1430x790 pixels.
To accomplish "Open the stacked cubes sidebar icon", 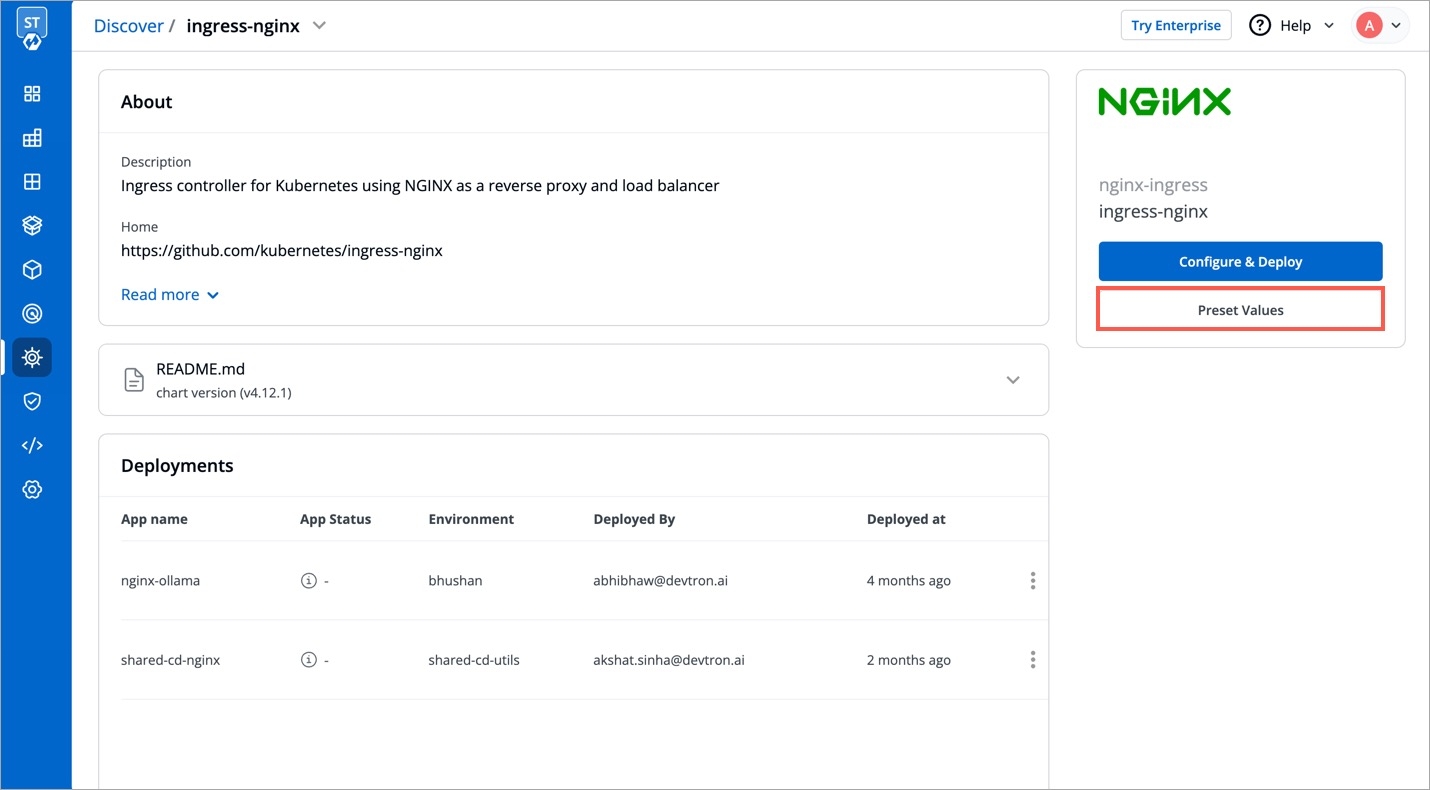I will click(x=32, y=226).
